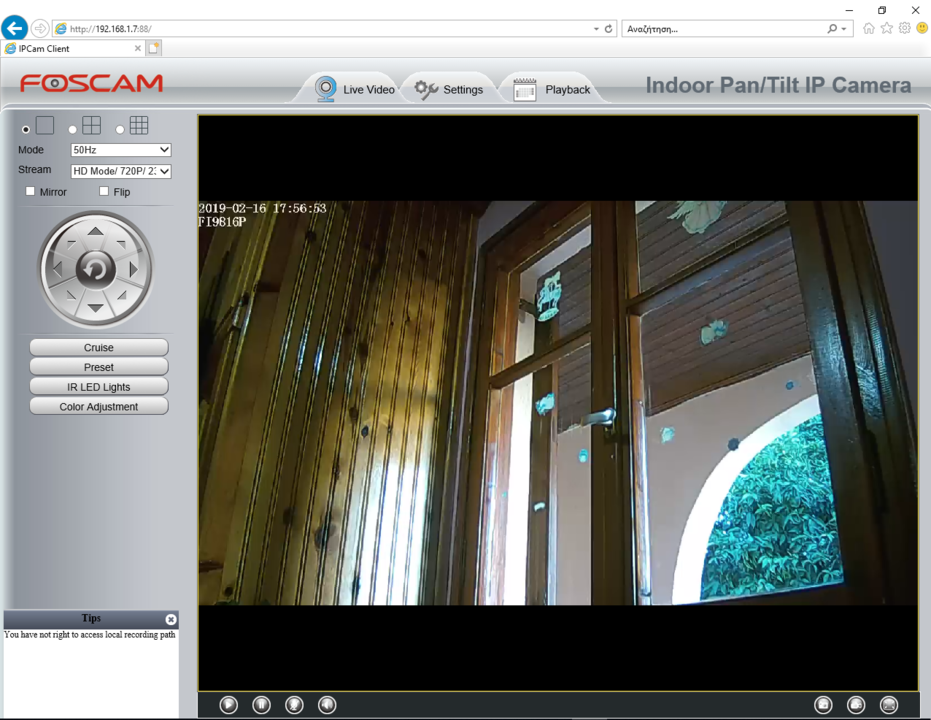The image size is (931, 720).
Task: Click the smiley feedback icon
Action: coord(922,28)
